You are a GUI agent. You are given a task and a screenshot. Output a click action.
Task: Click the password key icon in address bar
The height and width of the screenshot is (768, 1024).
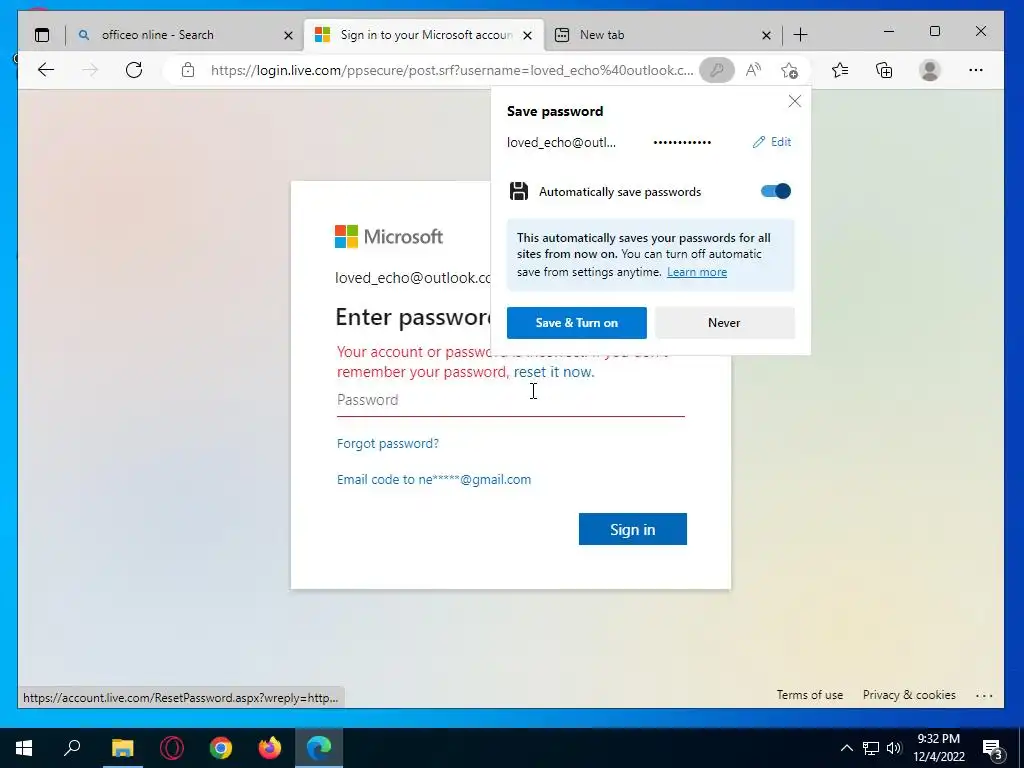click(716, 70)
